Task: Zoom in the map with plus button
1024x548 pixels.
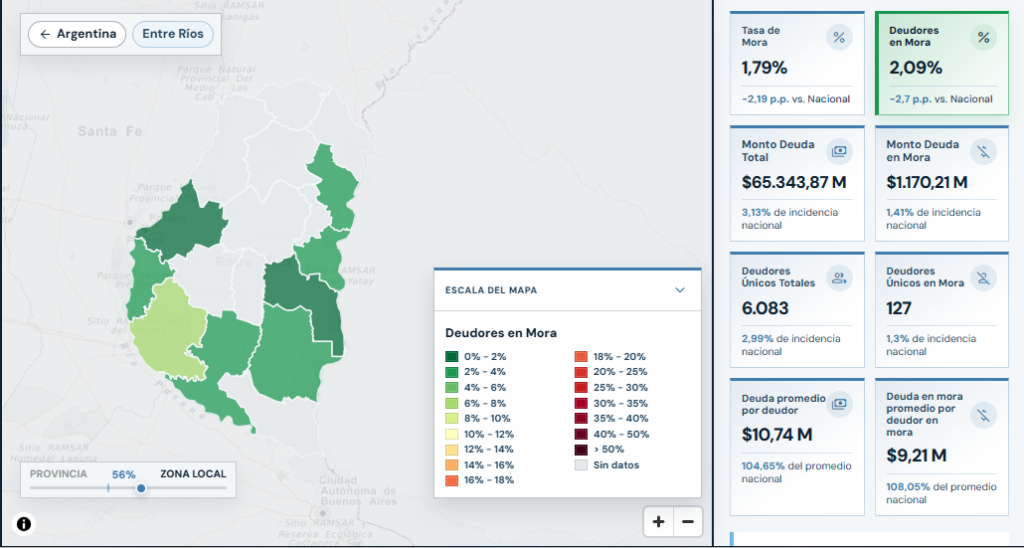Action: tap(658, 521)
